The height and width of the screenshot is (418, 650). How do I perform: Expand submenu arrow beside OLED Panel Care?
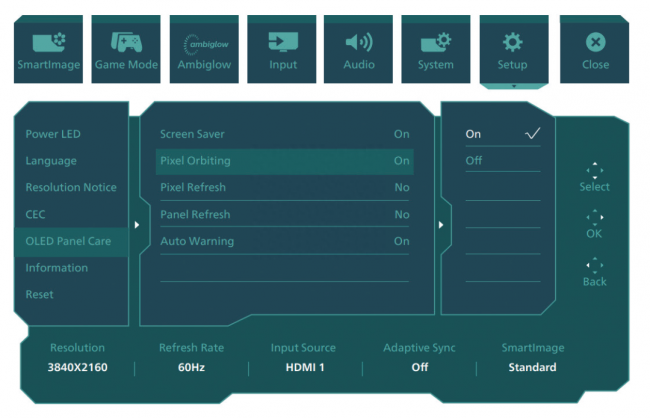click(137, 225)
